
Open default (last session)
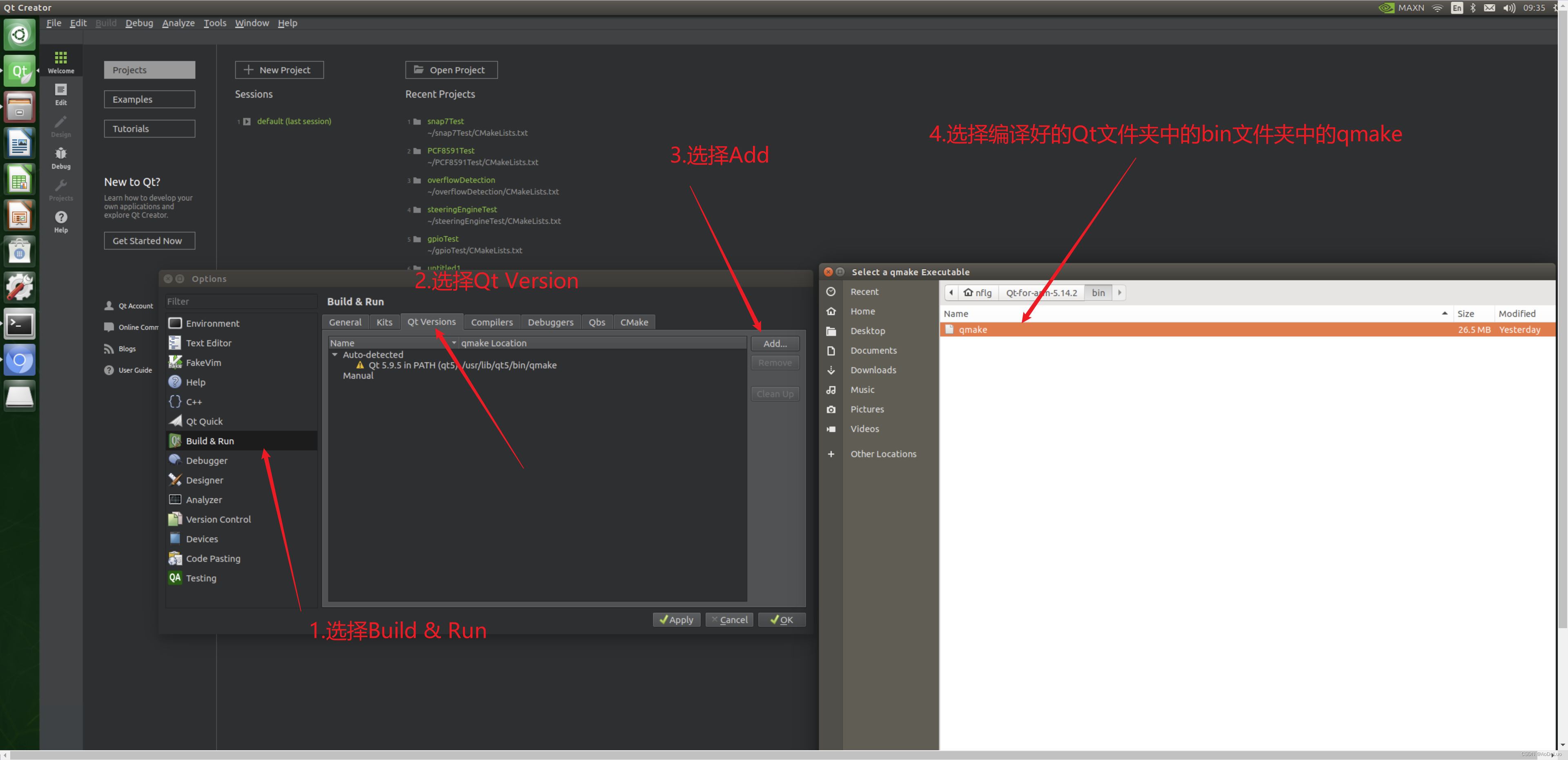click(294, 121)
